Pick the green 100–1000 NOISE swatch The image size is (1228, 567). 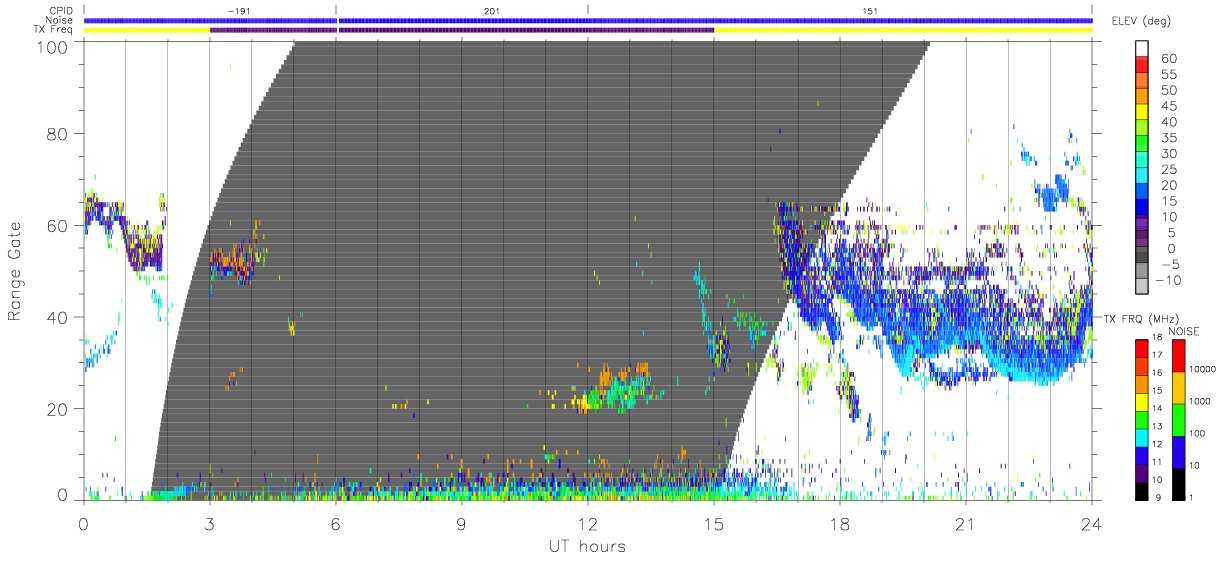tap(1180, 418)
